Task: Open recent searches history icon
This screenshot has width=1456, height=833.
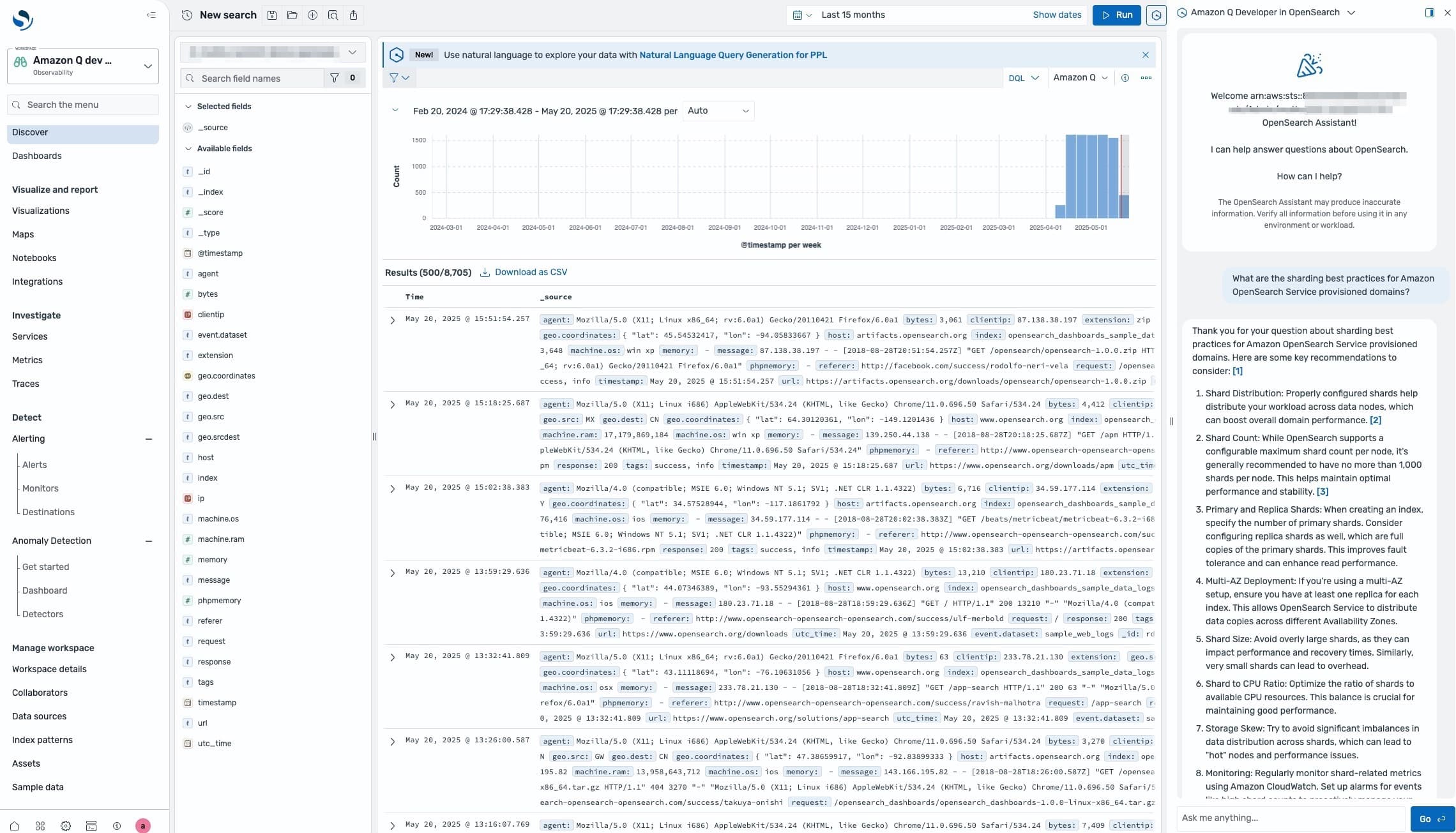Action: pyautogui.click(x=186, y=15)
